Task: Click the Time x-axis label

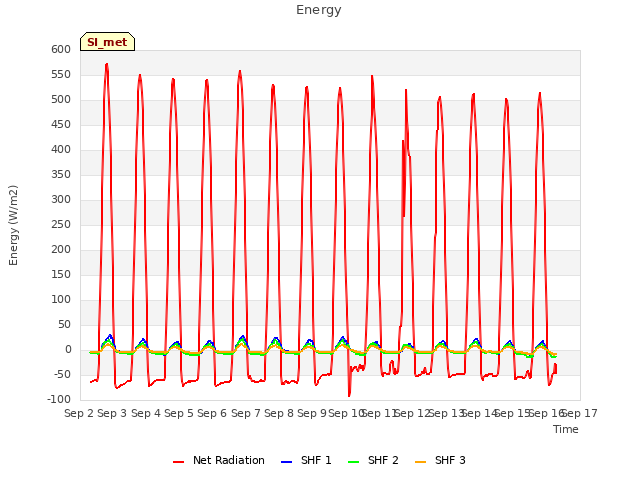Action: click(x=566, y=429)
